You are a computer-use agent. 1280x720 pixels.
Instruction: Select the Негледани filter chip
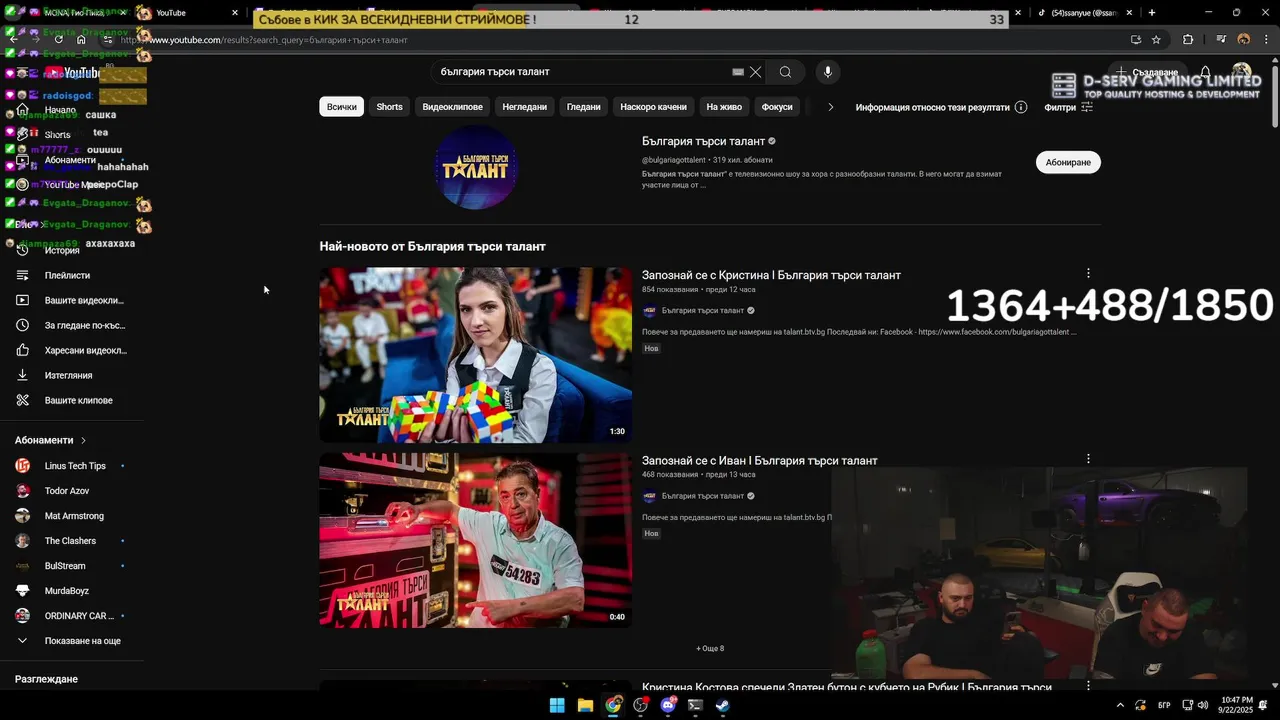pyautogui.click(x=524, y=107)
